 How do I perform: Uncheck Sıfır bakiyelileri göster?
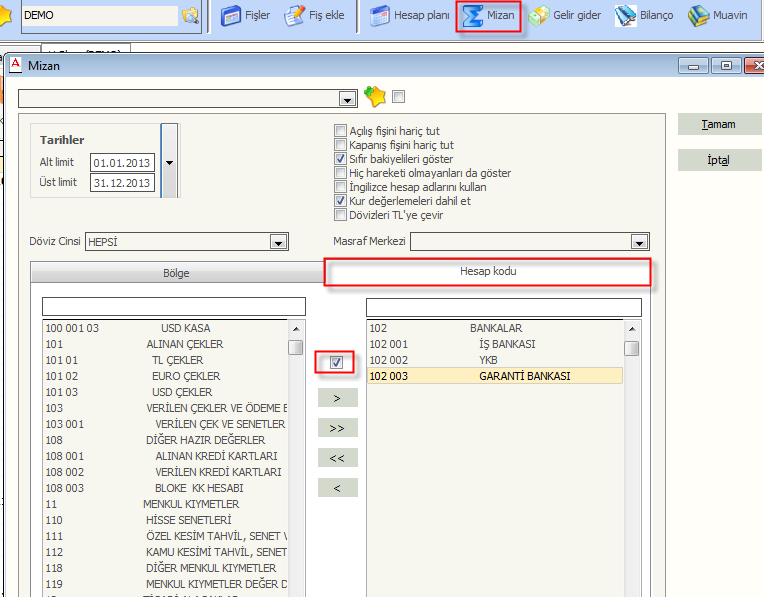(x=341, y=159)
